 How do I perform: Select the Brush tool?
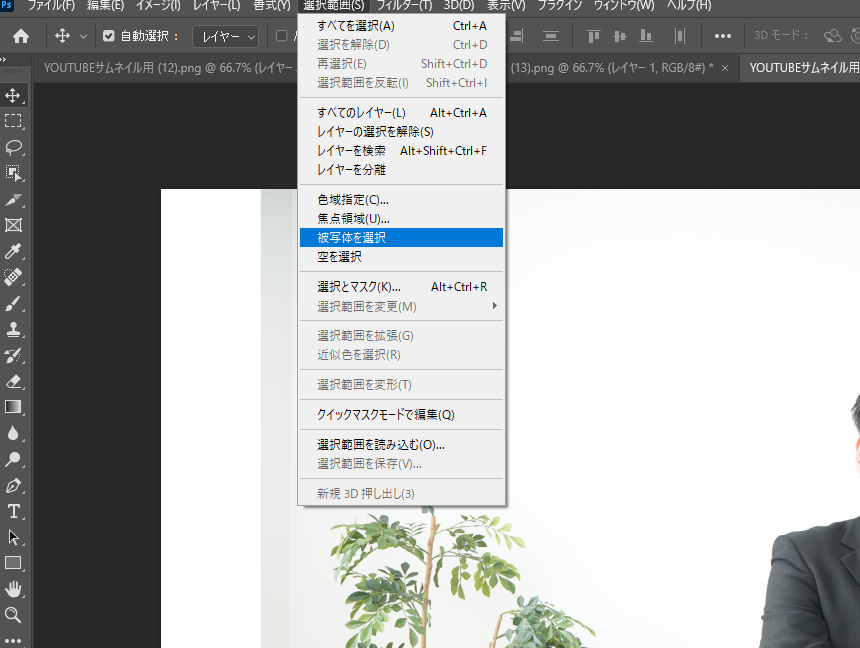pos(14,303)
